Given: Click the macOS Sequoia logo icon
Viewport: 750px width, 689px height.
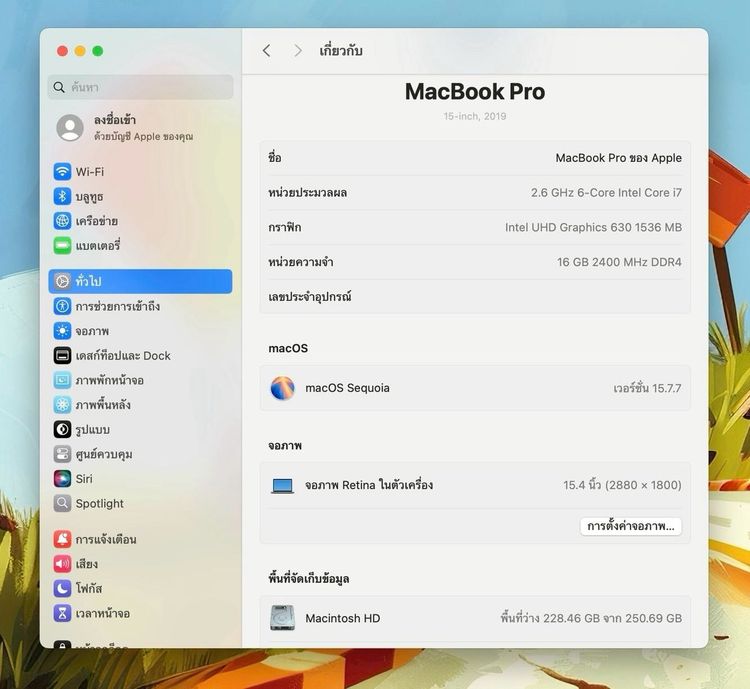Looking at the screenshot, I should tap(283, 388).
